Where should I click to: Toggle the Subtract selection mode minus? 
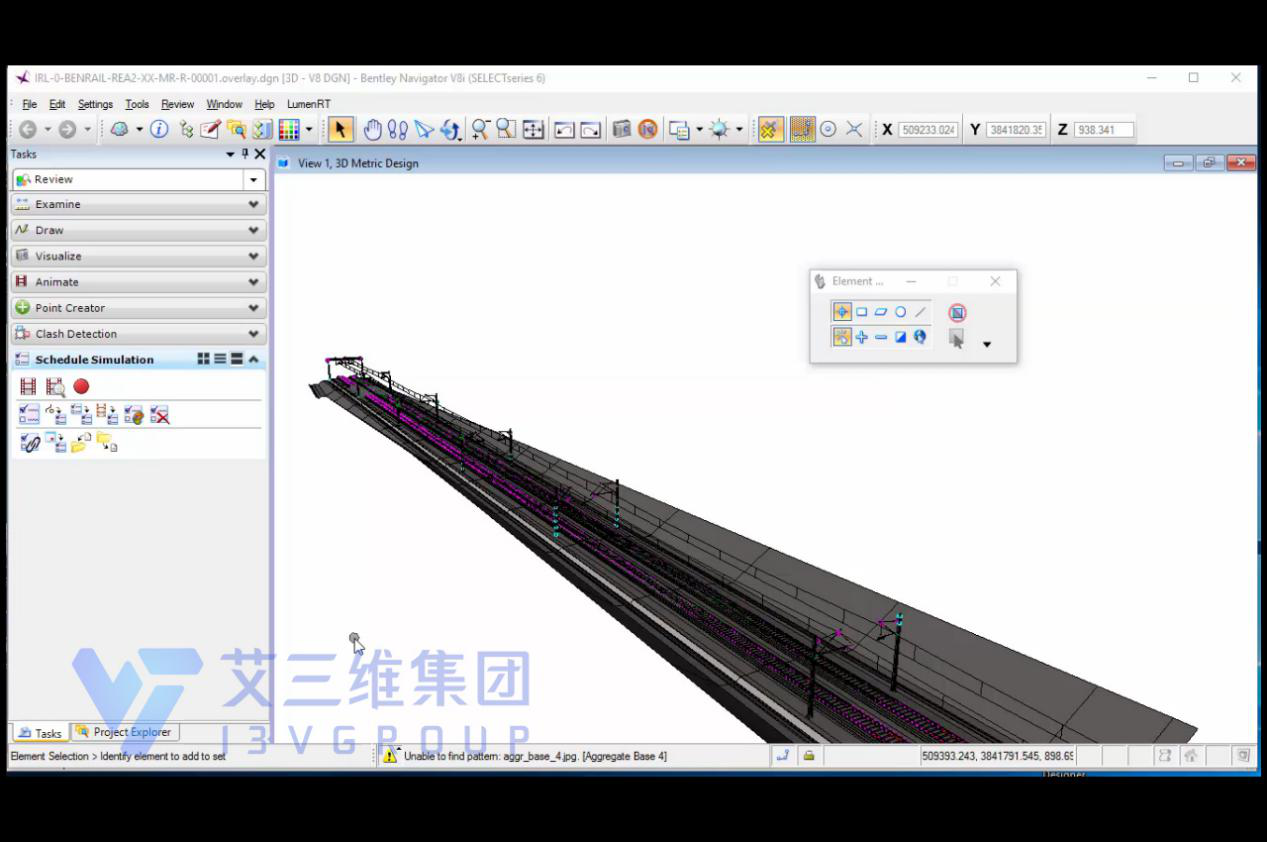[x=881, y=337]
